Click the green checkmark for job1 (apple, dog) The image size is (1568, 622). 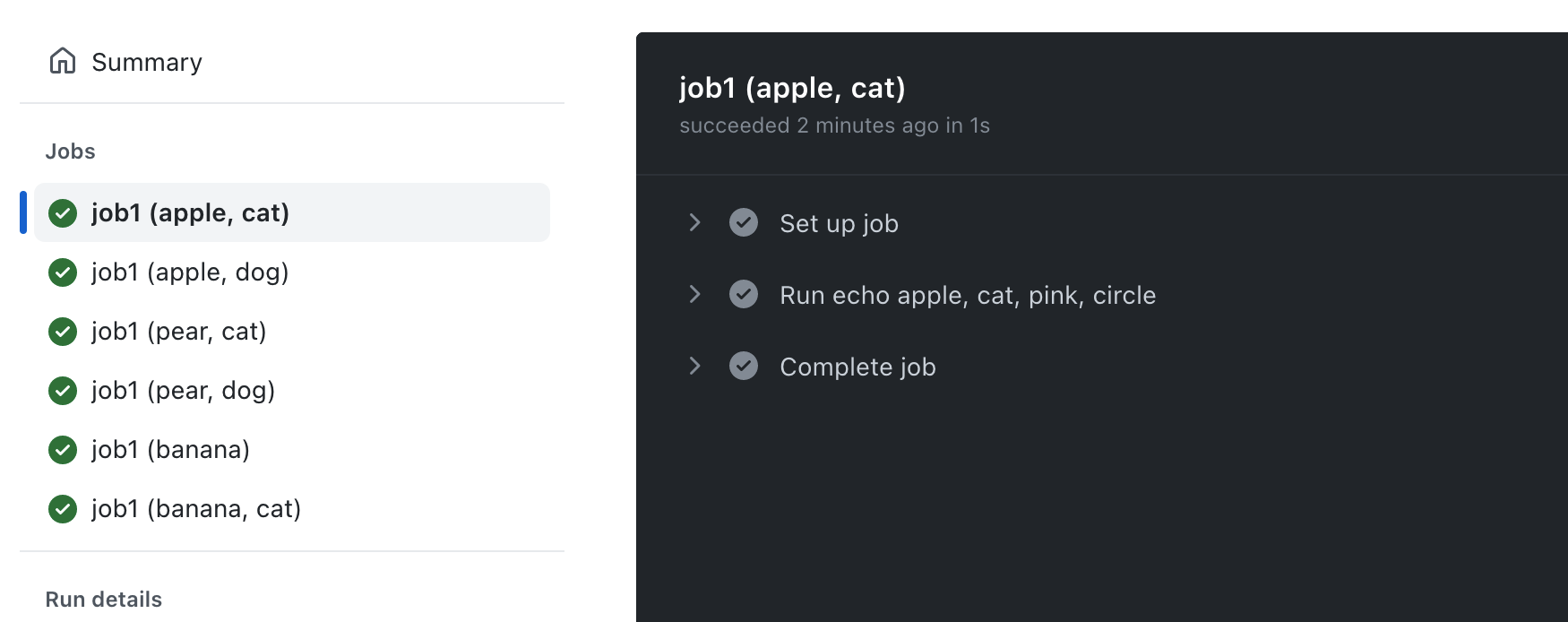(x=62, y=272)
